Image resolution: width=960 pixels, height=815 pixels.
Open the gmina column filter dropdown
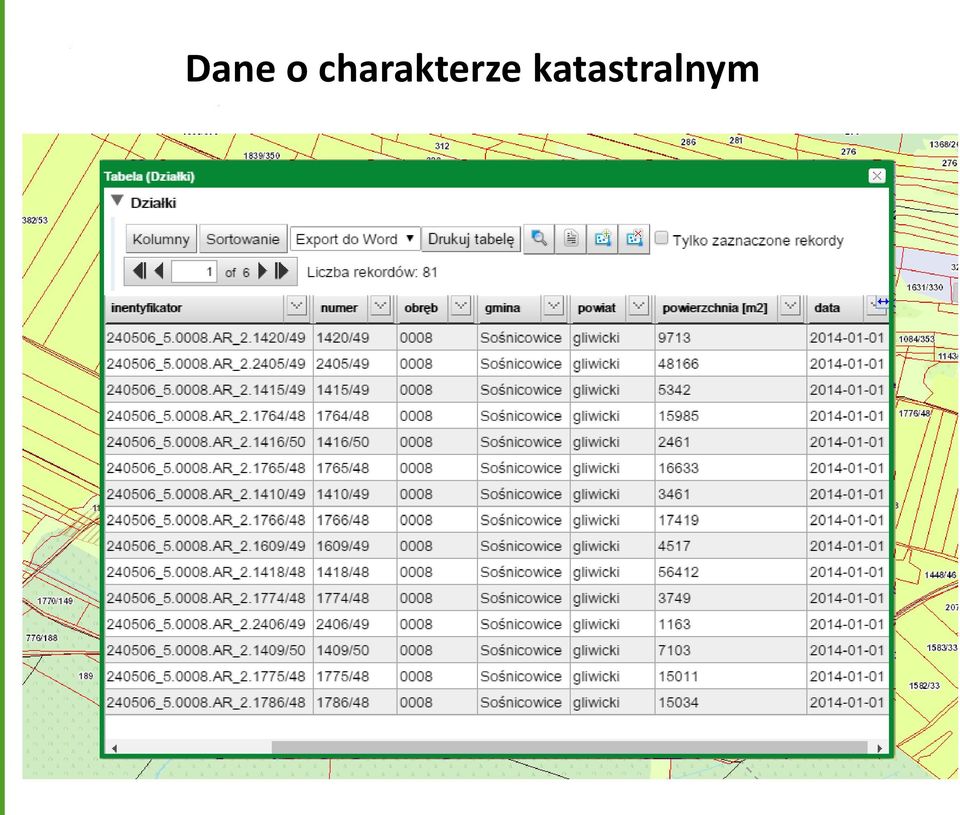(553, 306)
